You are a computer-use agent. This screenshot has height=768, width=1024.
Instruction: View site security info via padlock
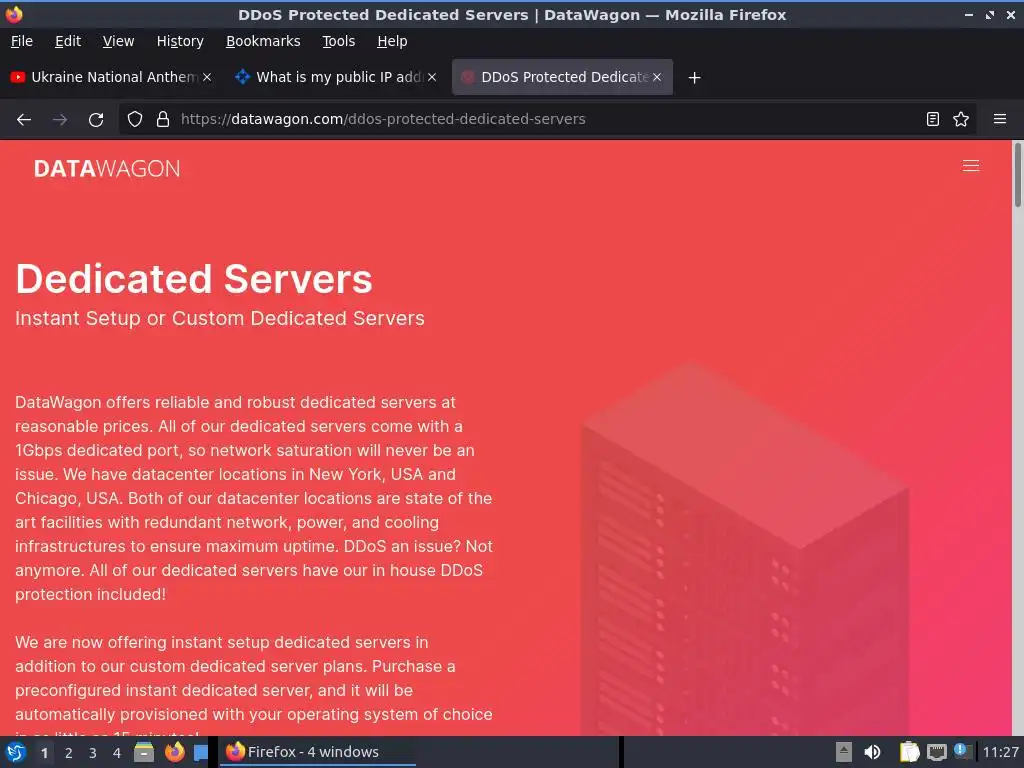[x=163, y=119]
